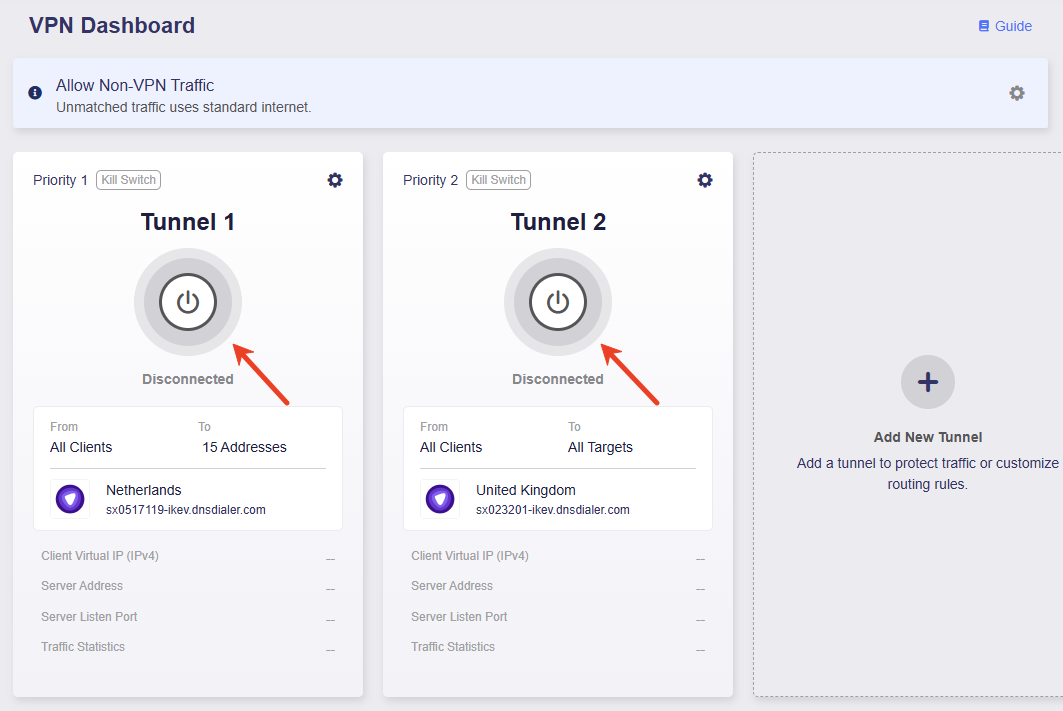Click the Tunnel 1 title
This screenshot has width=1063, height=711.
pyautogui.click(x=188, y=222)
